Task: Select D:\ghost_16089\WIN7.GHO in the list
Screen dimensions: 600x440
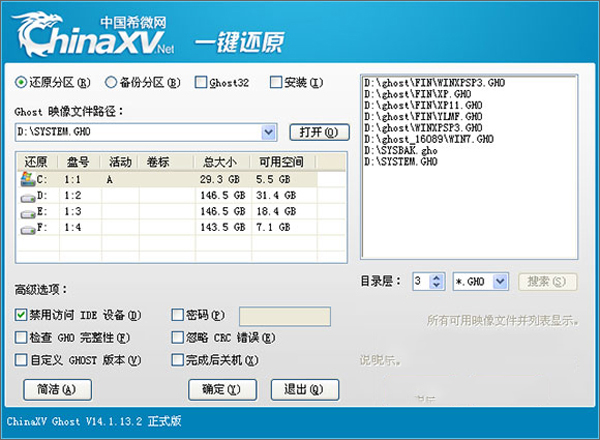Action: point(429,139)
